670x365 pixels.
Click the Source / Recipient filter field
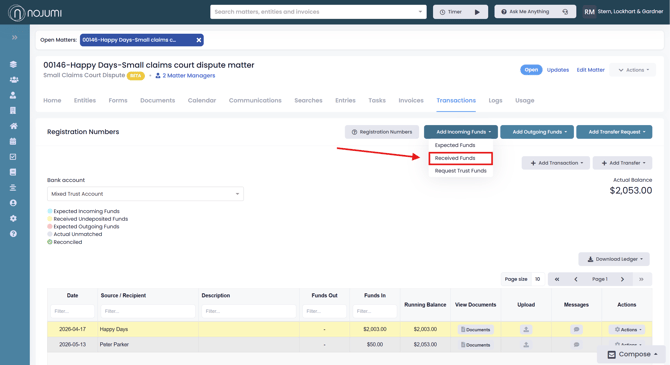[x=148, y=311]
